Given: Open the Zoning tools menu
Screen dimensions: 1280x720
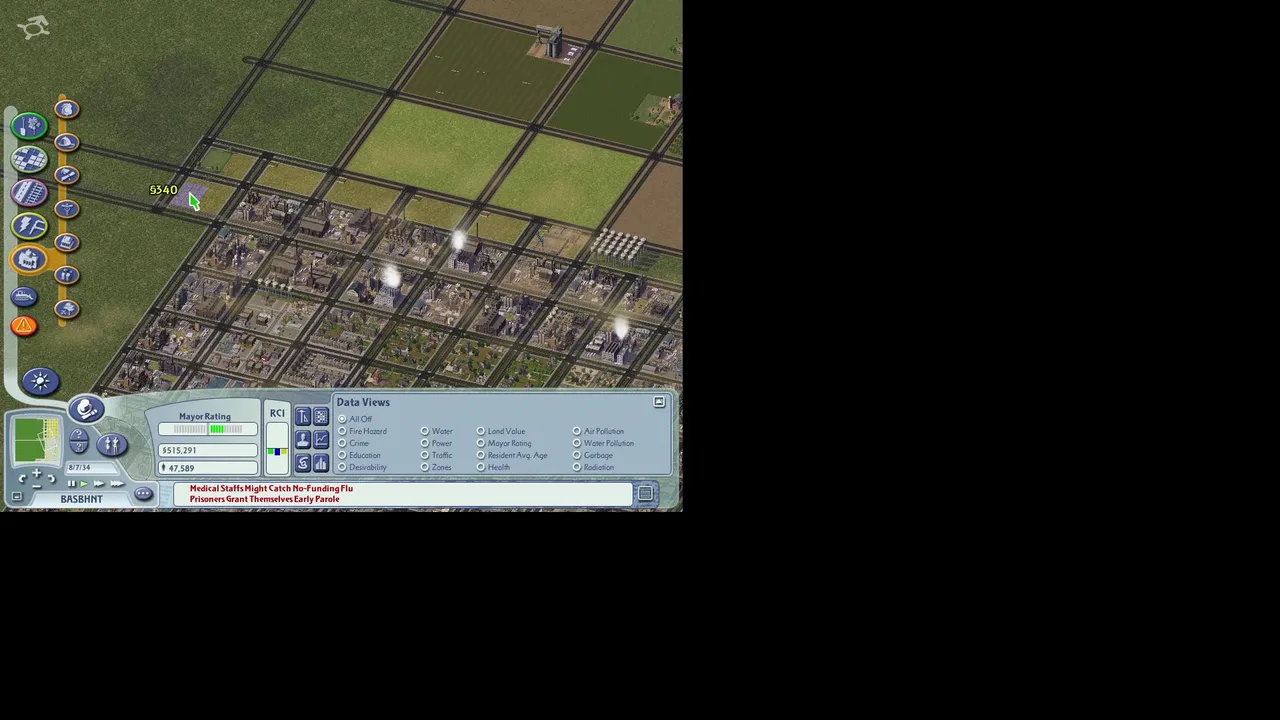Looking at the screenshot, I should tap(30, 159).
